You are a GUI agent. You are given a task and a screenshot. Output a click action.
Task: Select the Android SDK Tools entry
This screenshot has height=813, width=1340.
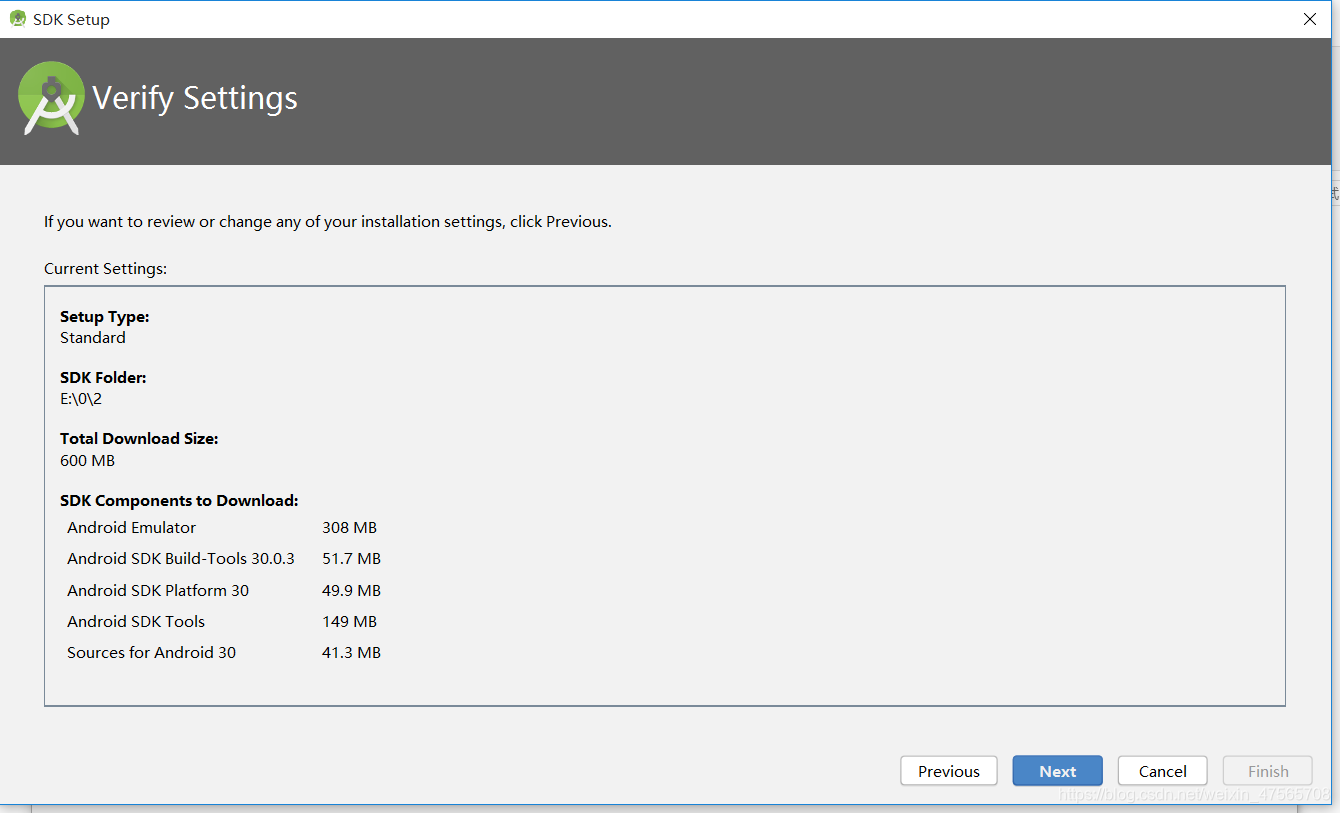point(136,621)
